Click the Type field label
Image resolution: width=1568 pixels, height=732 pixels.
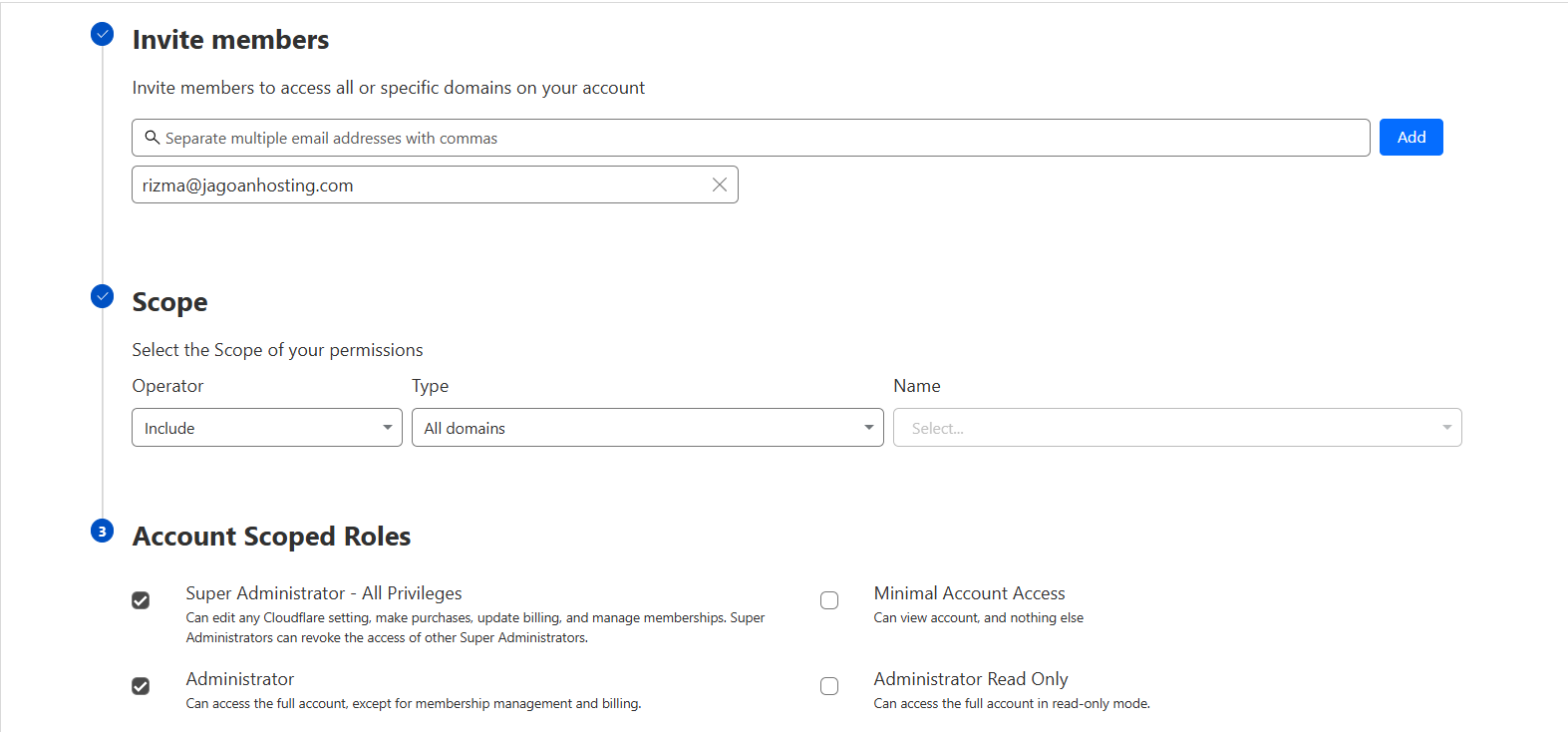tap(431, 386)
